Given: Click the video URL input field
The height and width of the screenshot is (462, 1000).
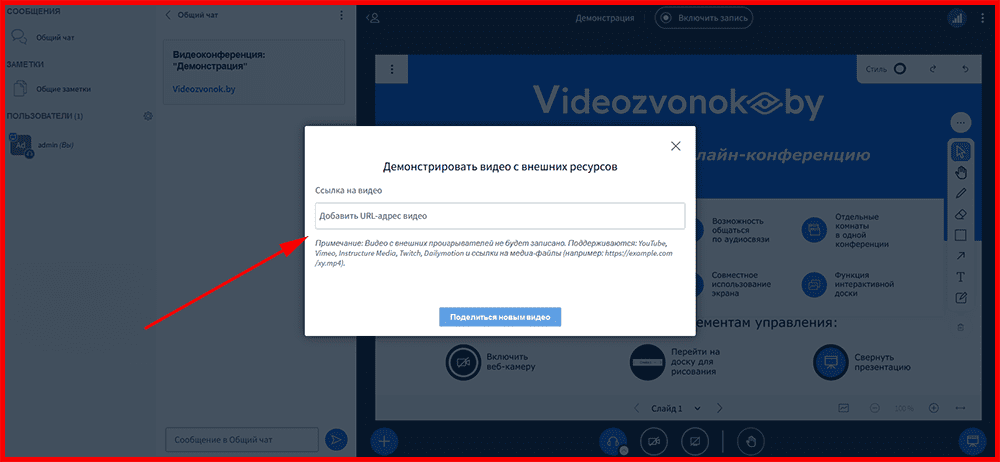Looking at the screenshot, I should click(x=500, y=216).
